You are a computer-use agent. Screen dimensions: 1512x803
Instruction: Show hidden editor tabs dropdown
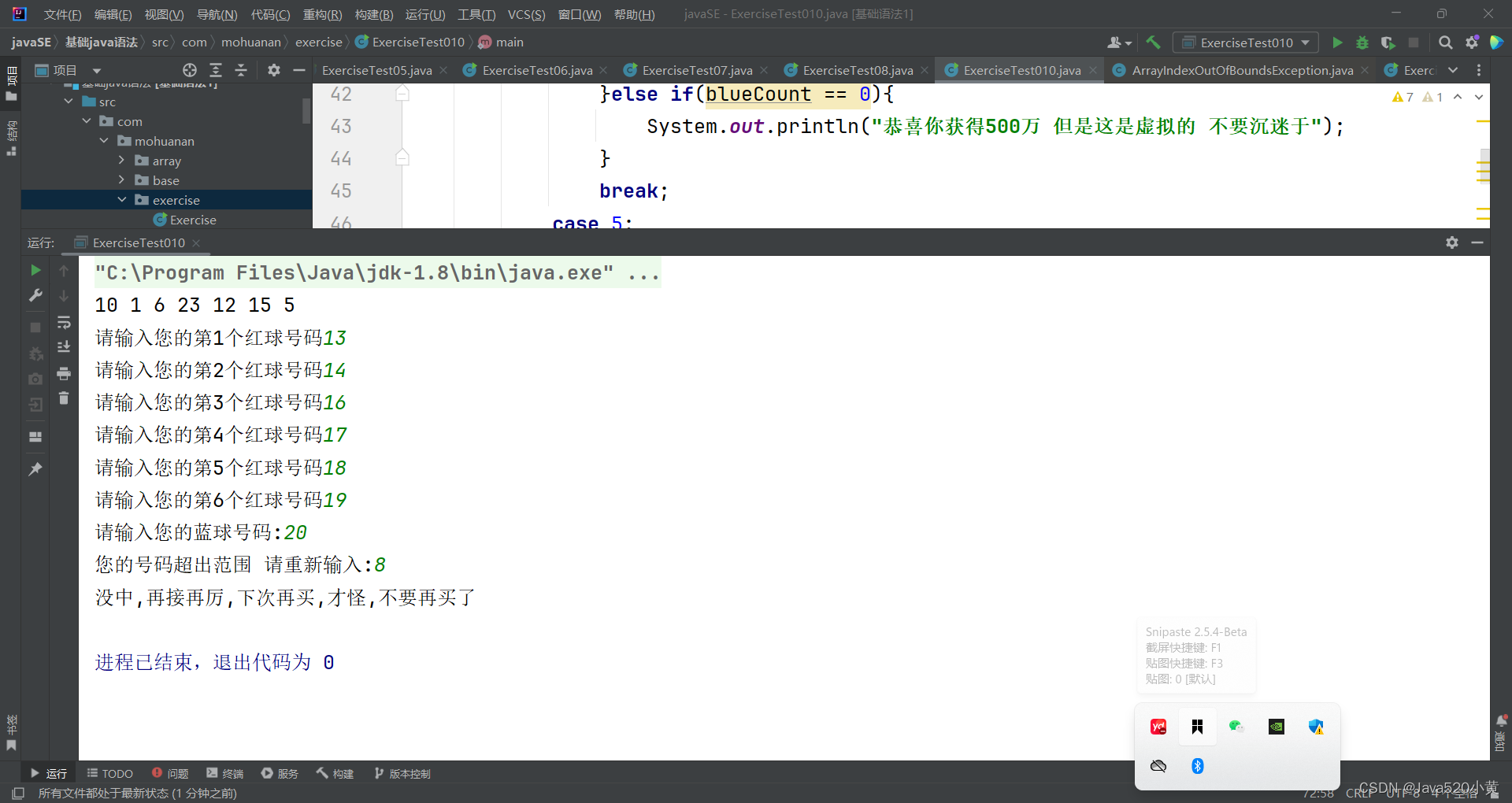click(1453, 70)
